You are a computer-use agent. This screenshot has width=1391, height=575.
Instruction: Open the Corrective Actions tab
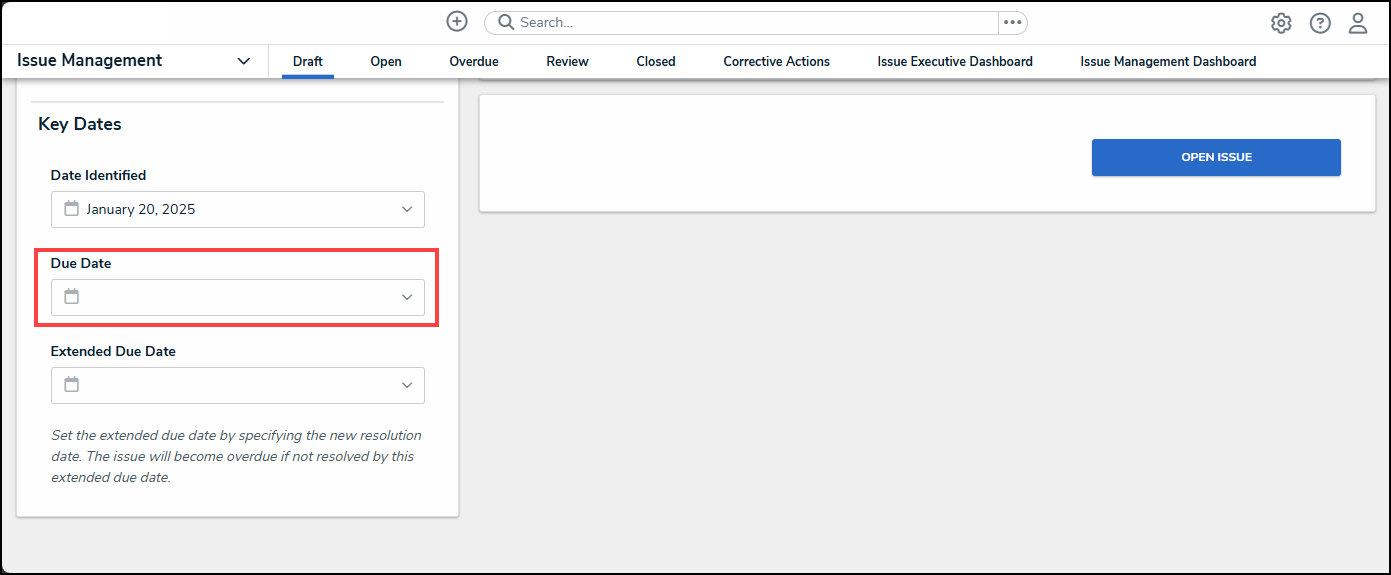point(777,61)
